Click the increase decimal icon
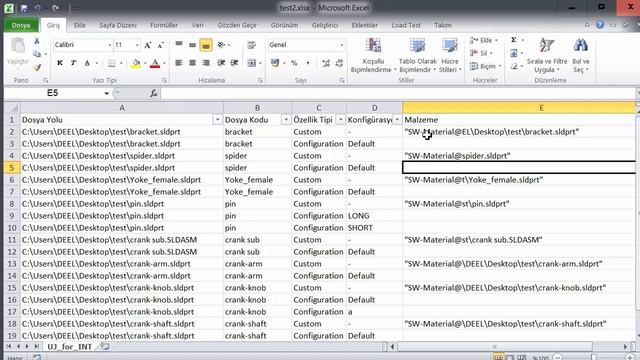Screen dimensions: 640x360 tap(326, 63)
